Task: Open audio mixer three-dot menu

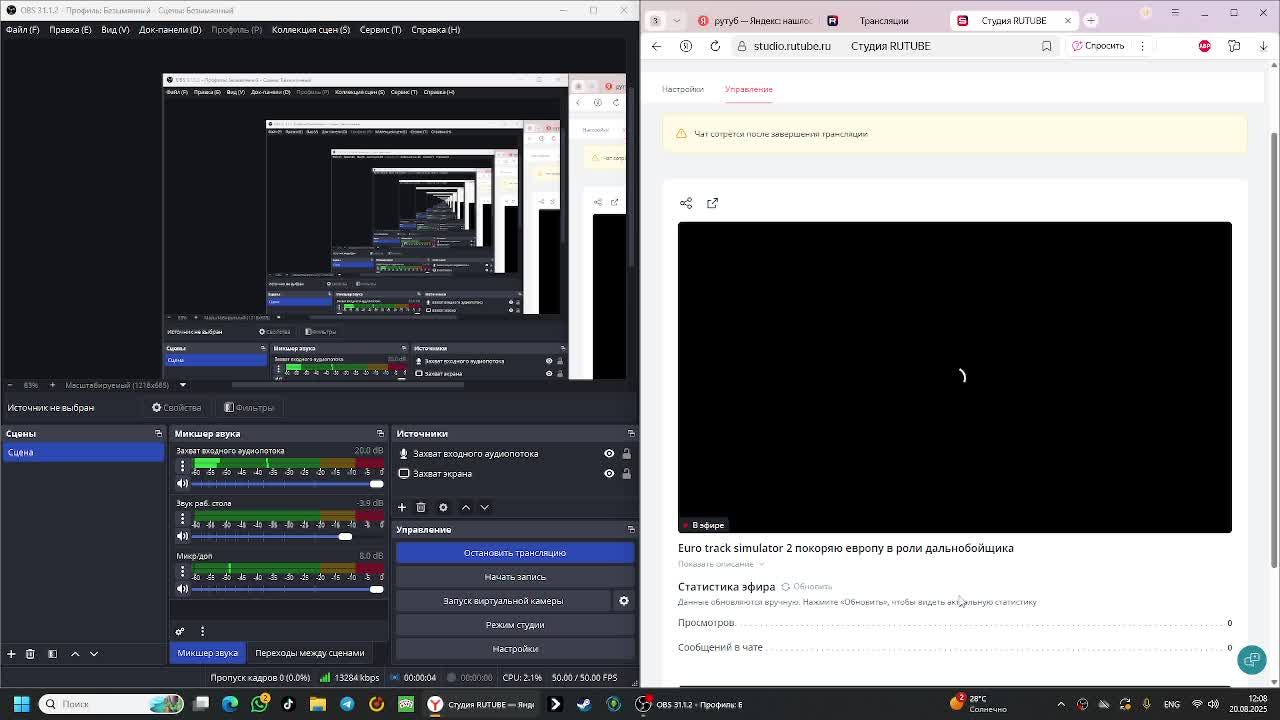Action: 202,631
